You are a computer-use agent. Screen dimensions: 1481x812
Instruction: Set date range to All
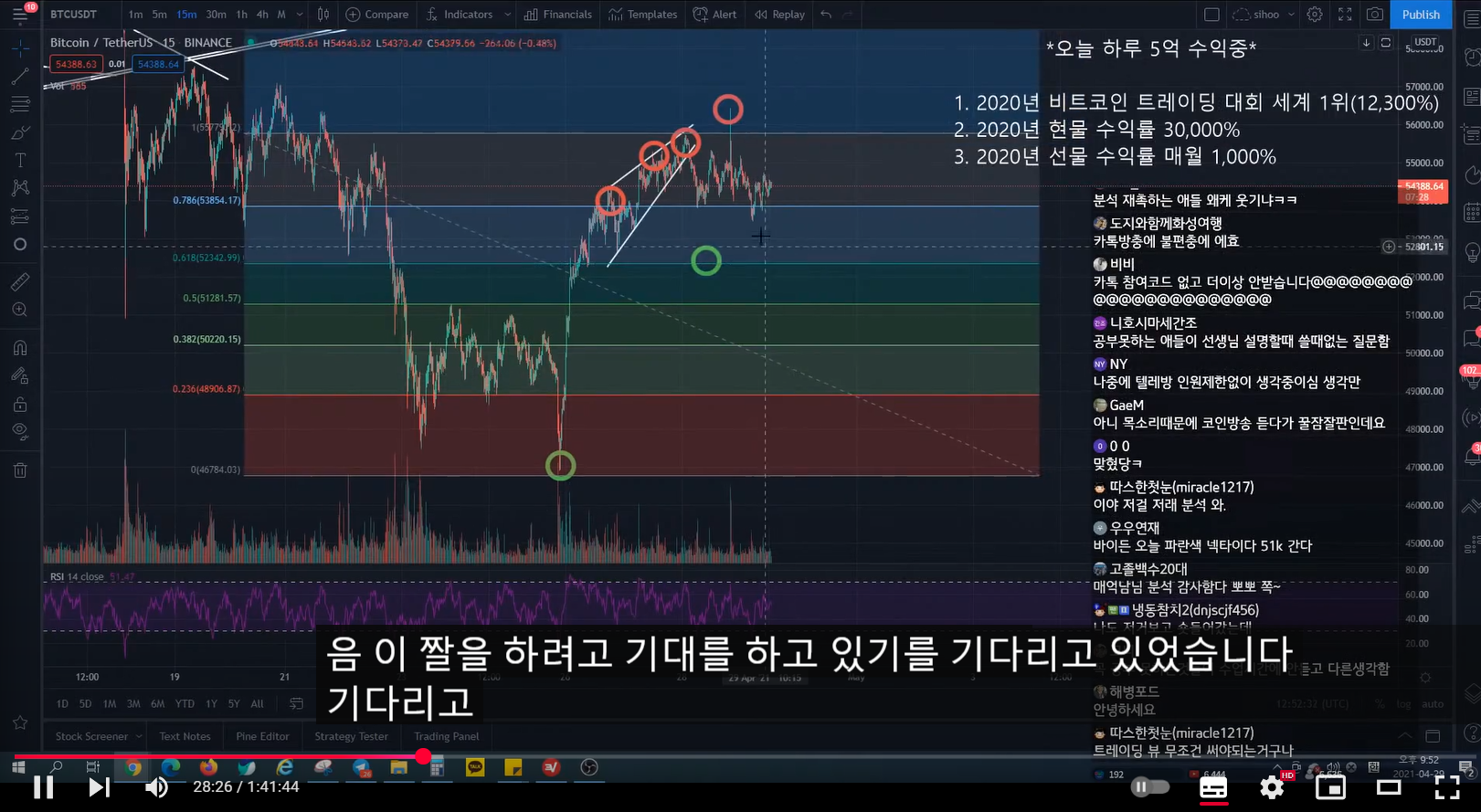257,704
